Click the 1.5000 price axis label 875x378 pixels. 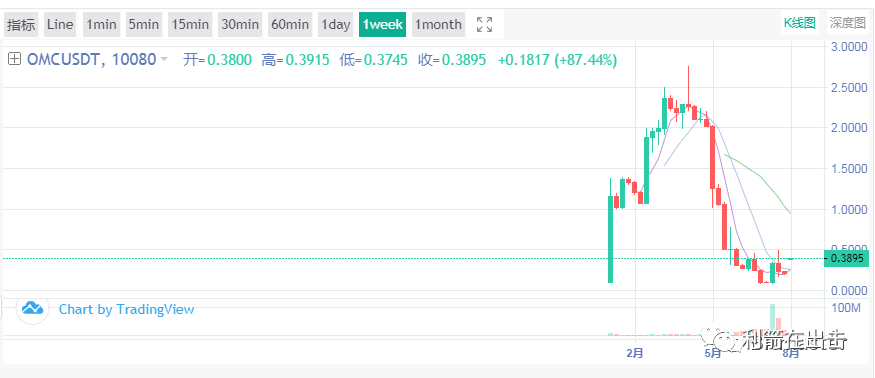pyautogui.click(x=849, y=169)
